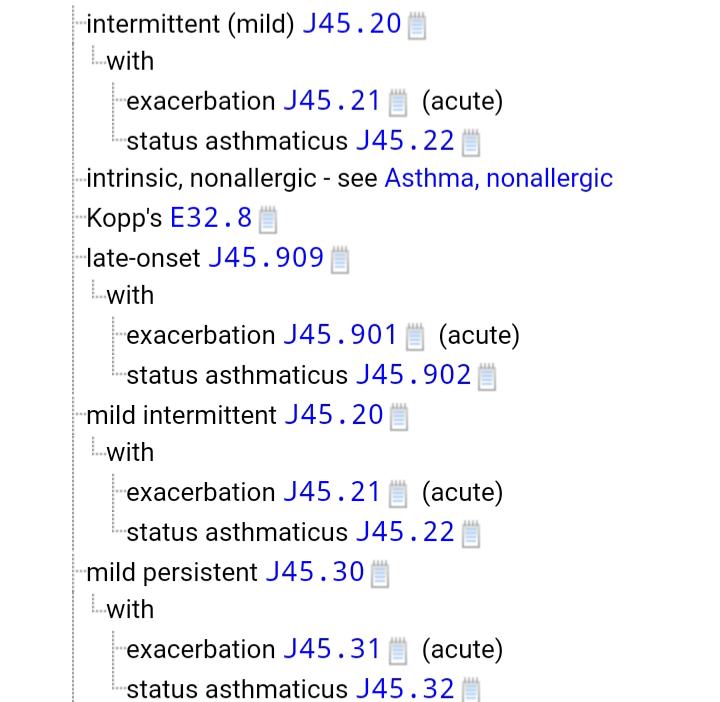
Task: Open the note icon beside J45.32
Action: coord(471,690)
